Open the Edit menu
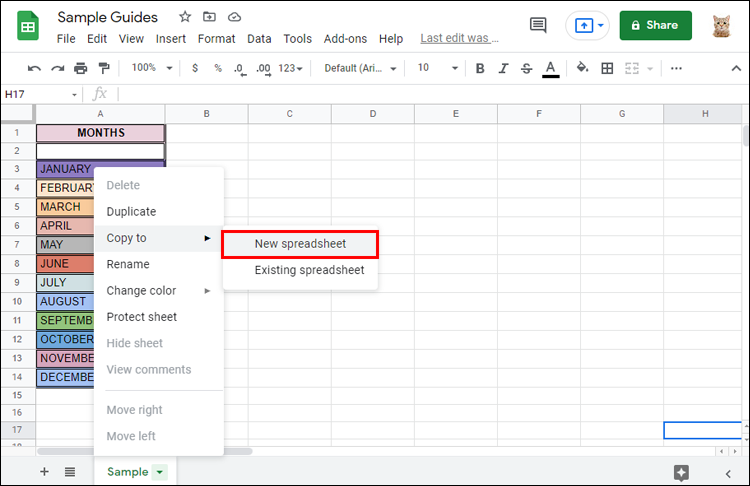This screenshot has width=750, height=486. point(97,39)
